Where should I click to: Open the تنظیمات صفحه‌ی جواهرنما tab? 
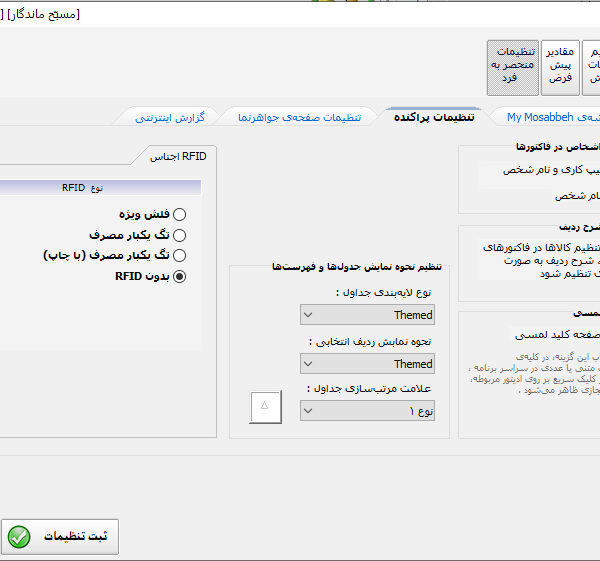[x=299, y=118]
